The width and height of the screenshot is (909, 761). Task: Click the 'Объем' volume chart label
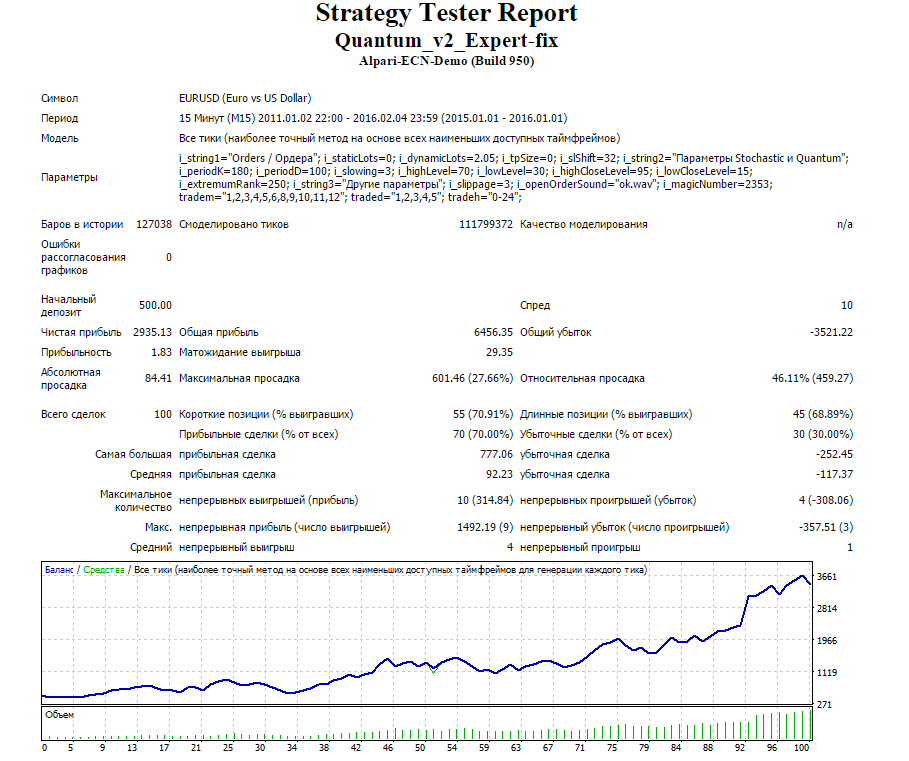(x=60, y=715)
